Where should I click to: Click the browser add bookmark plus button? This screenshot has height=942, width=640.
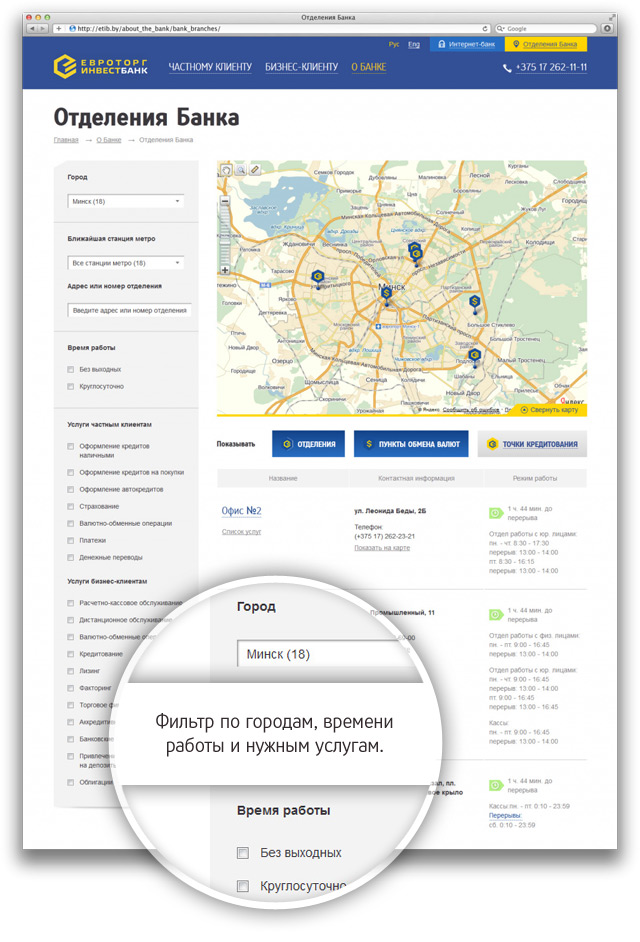click(x=58, y=28)
